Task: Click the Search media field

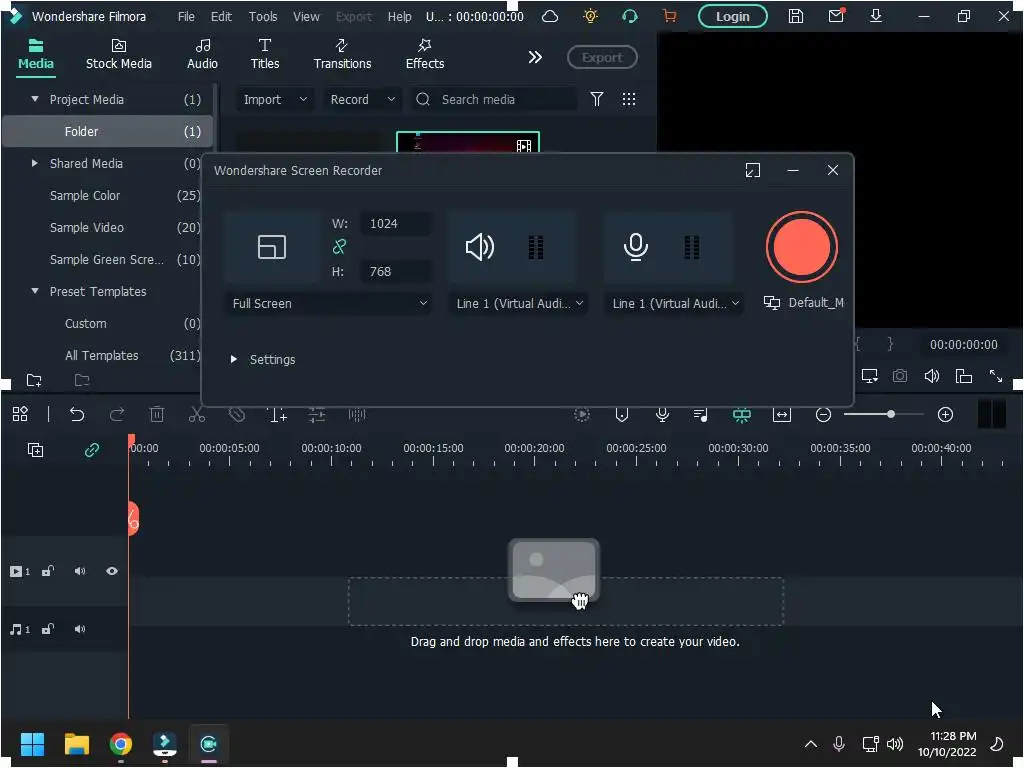Action: (494, 99)
